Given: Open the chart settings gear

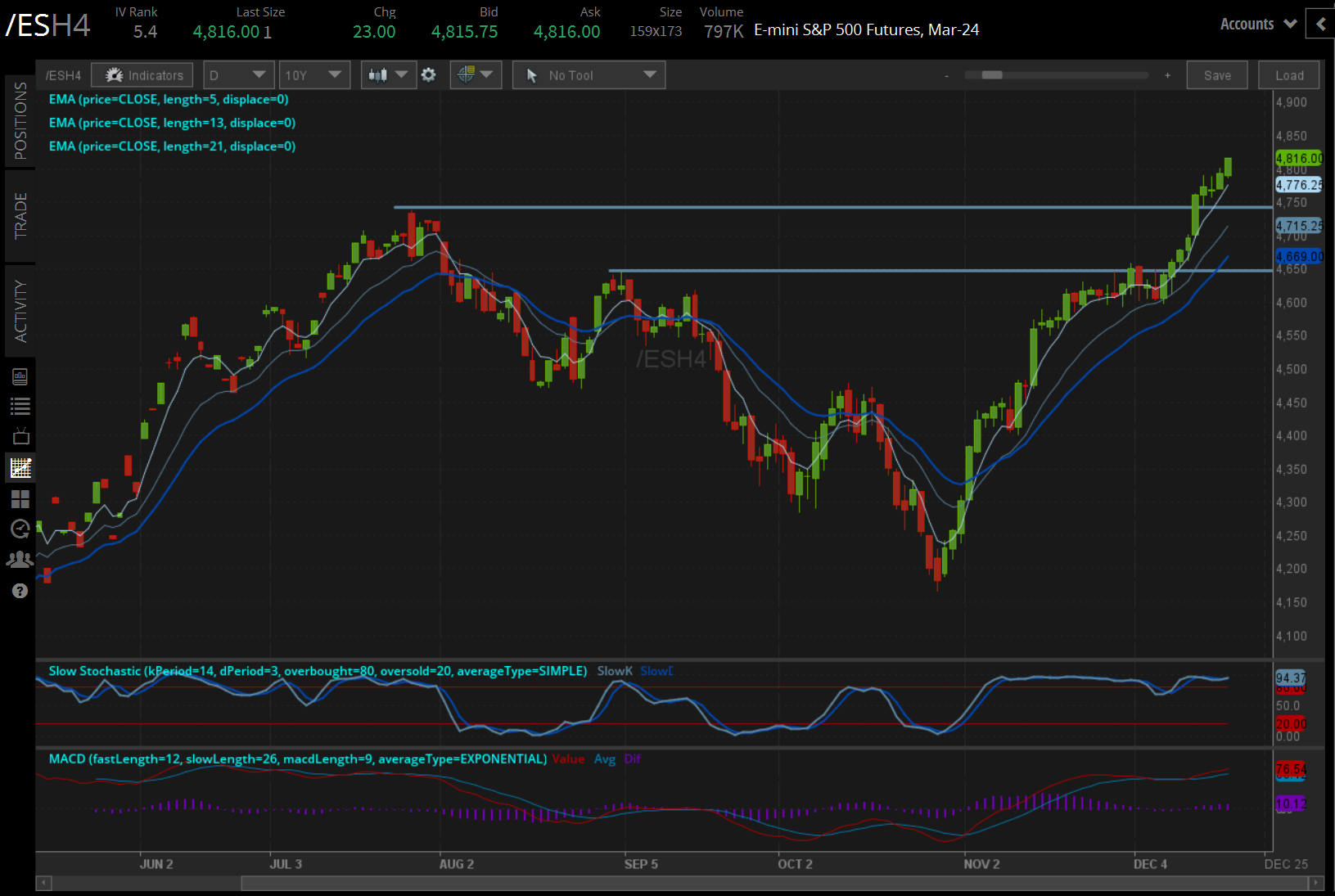Looking at the screenshot, I should (x=428, y=75).
